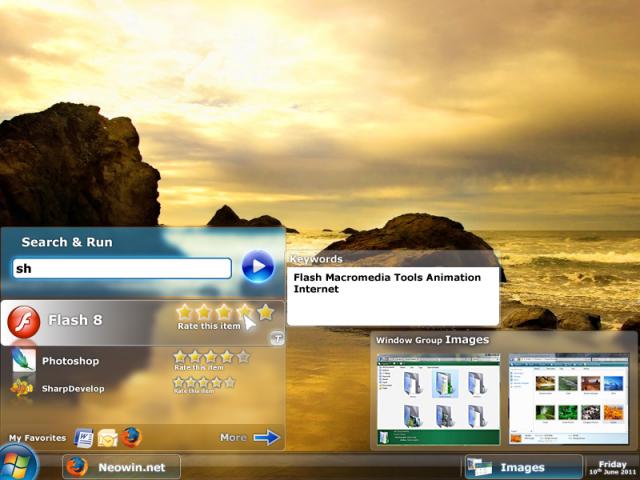Open the Flash 8 application icon
640x480 pixels.
(x=24, y=322)
